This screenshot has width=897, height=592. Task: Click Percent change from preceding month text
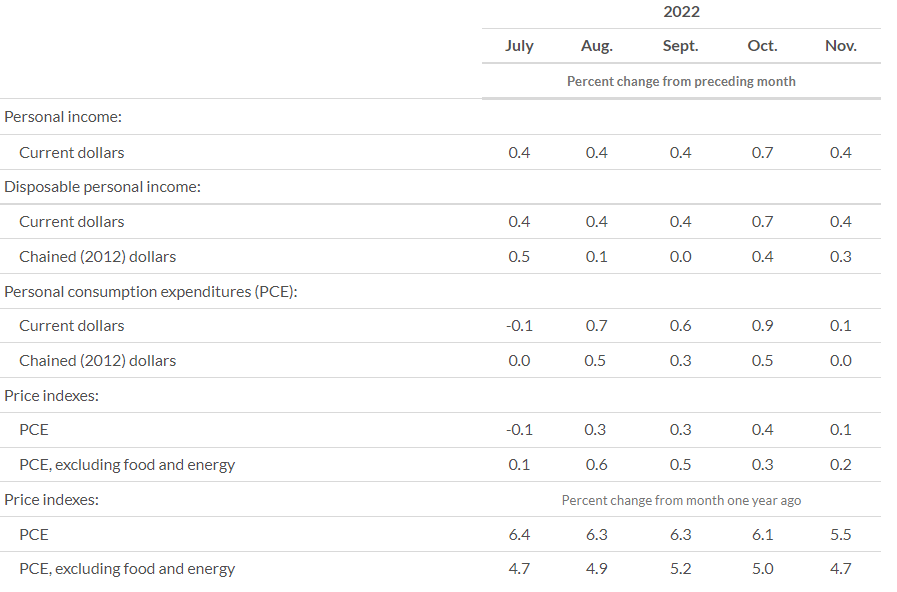(x=681, y=81)
